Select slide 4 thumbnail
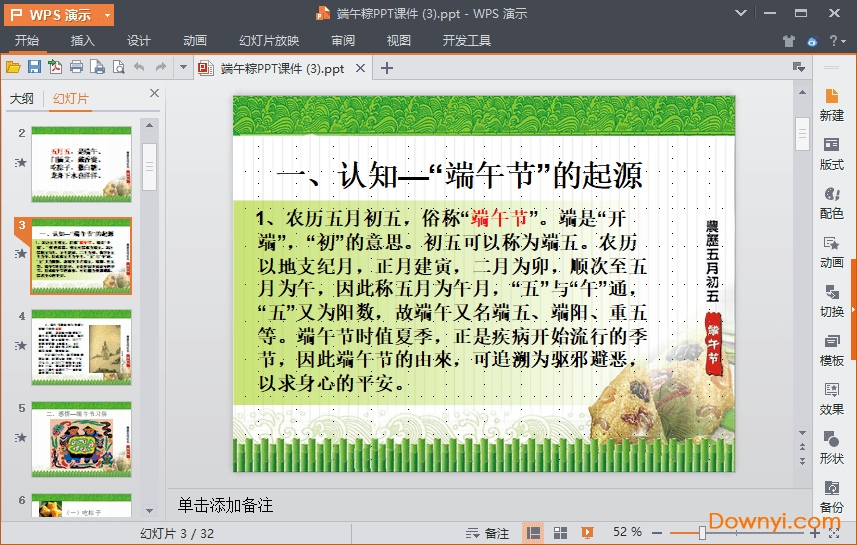Image resolution: width=857 pixels, height=545 pixels. pos(81,345)
